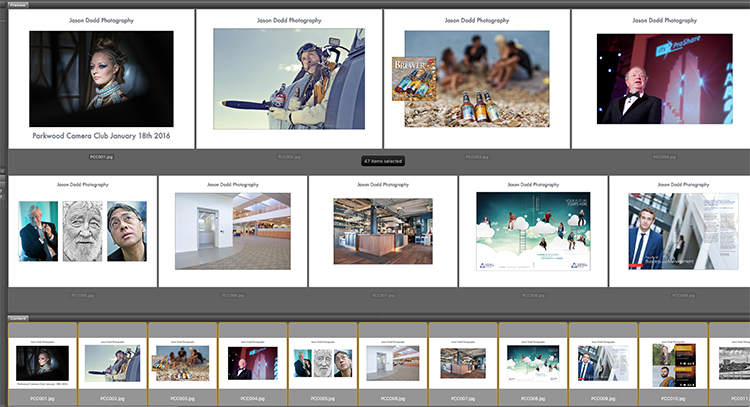The height and width of the screenshot is (407, 750).
Task: Select the PCC006.jpg office interior thumbnail in Content
Action: [x=393, y=363]
